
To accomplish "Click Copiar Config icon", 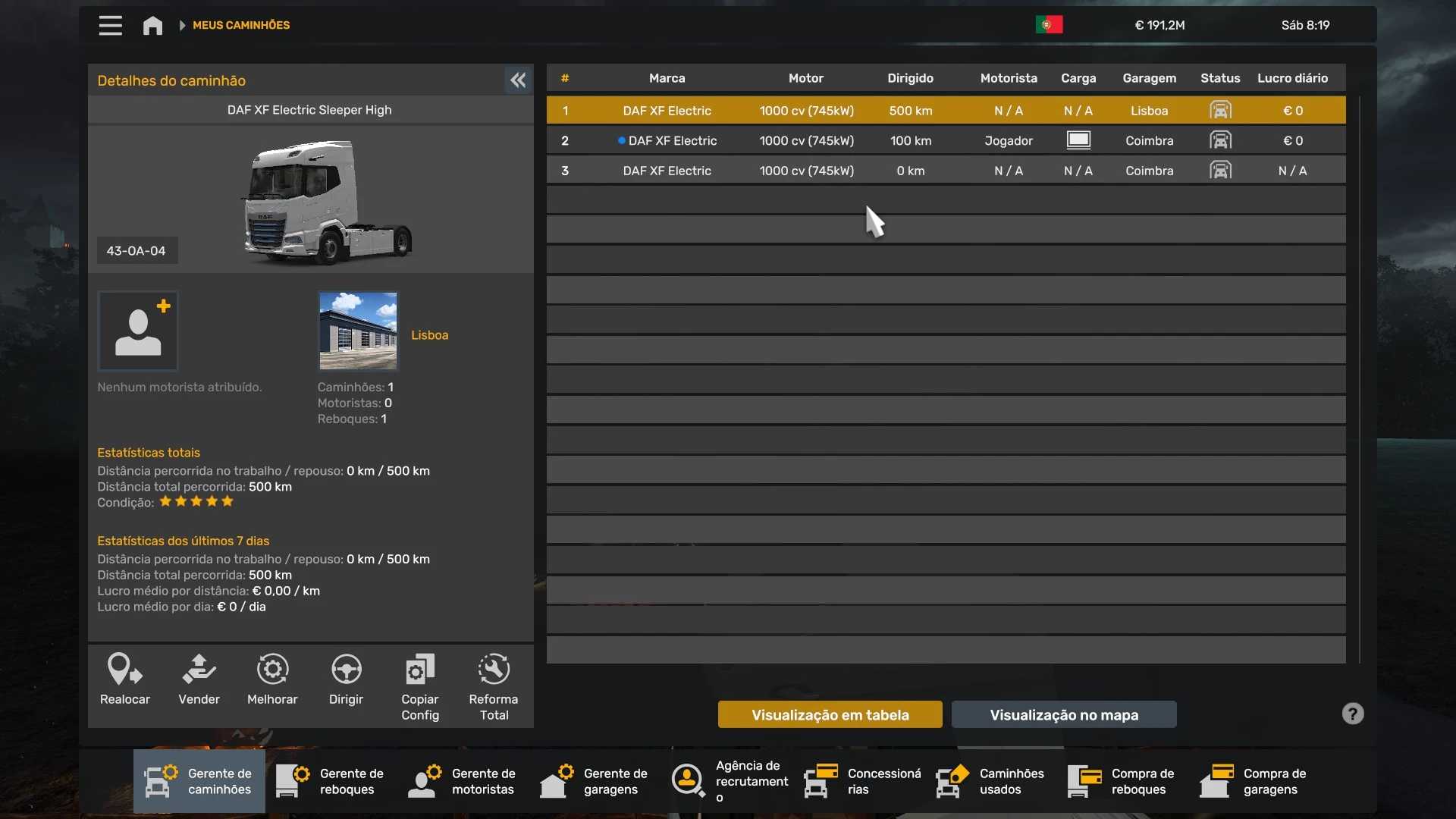I will [420, 670].
